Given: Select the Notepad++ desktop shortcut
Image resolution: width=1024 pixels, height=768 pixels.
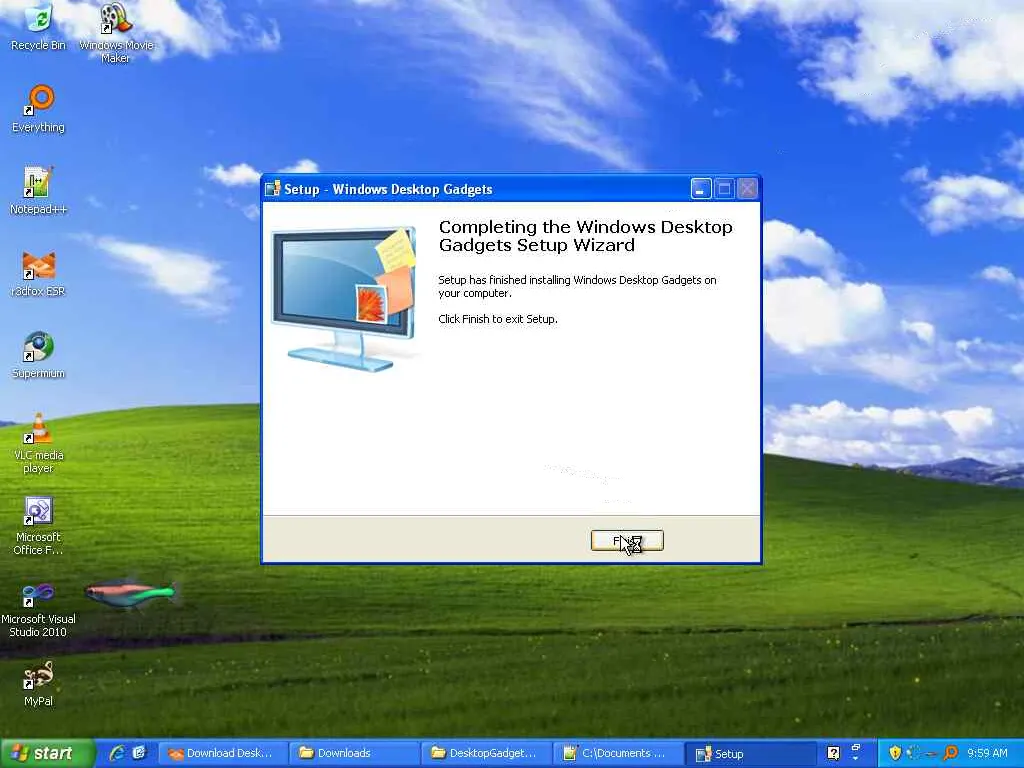Looking at the screenshot, I should 39,191.
